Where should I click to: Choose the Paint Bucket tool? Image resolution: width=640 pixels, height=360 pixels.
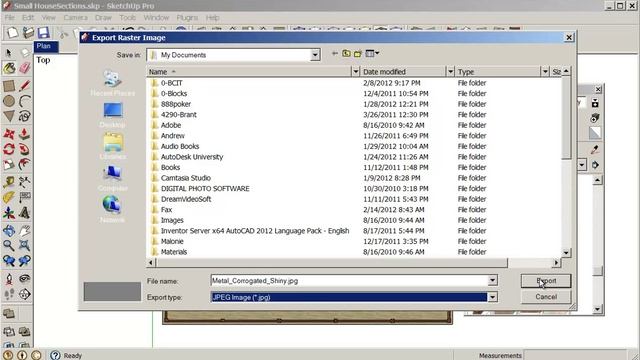[x=9, y=68]
